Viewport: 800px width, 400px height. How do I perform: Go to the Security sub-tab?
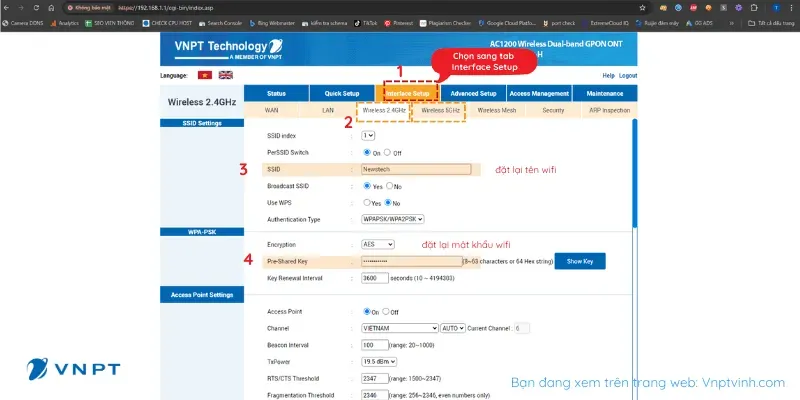point(553,110)
